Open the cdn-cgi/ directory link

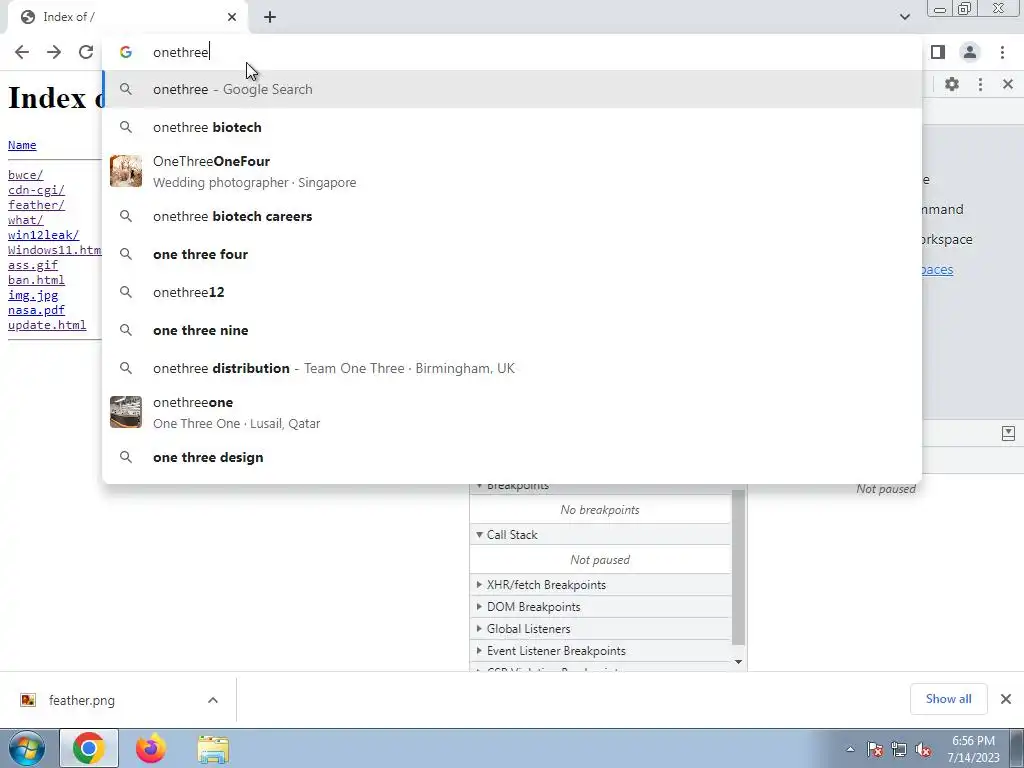[x=37, y=190]
